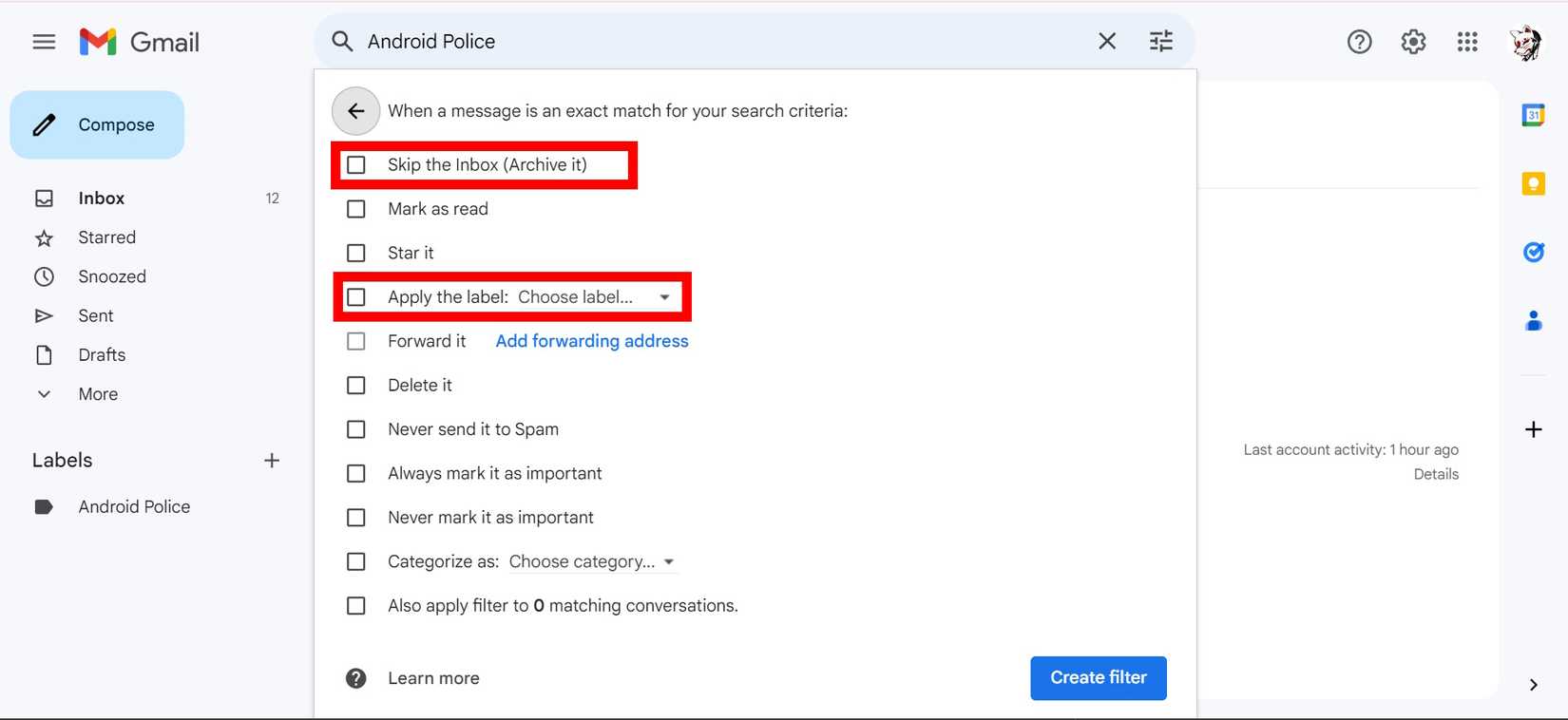
Task: Open the Choose label dropdown
Action: pos(594,297)
